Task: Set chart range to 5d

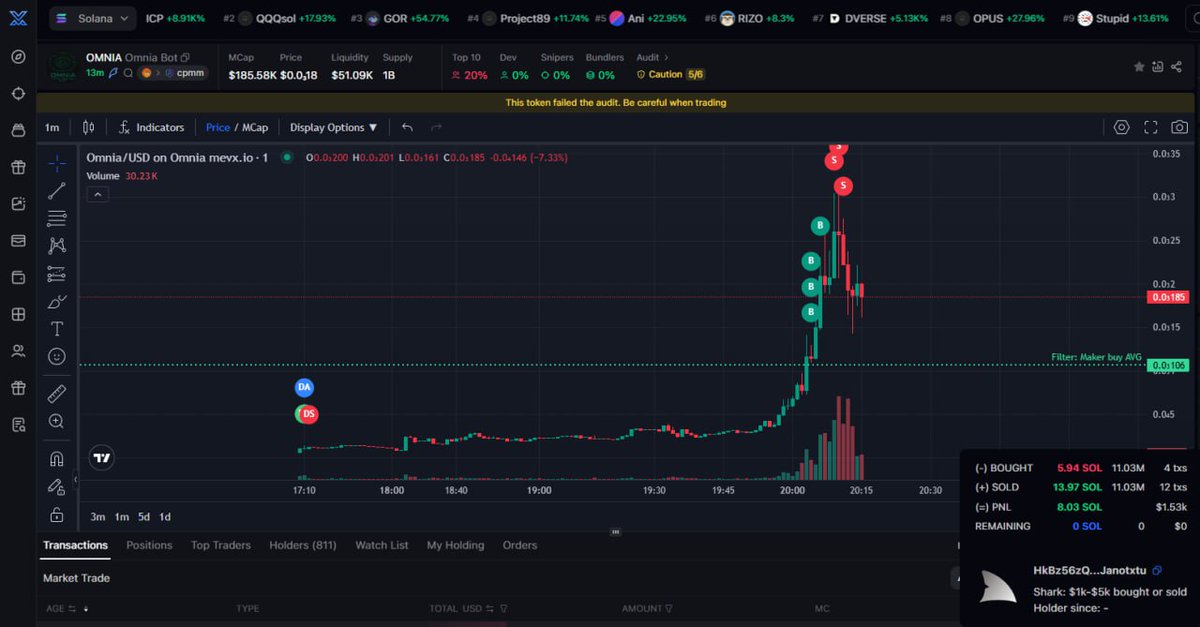Action: 143,517
